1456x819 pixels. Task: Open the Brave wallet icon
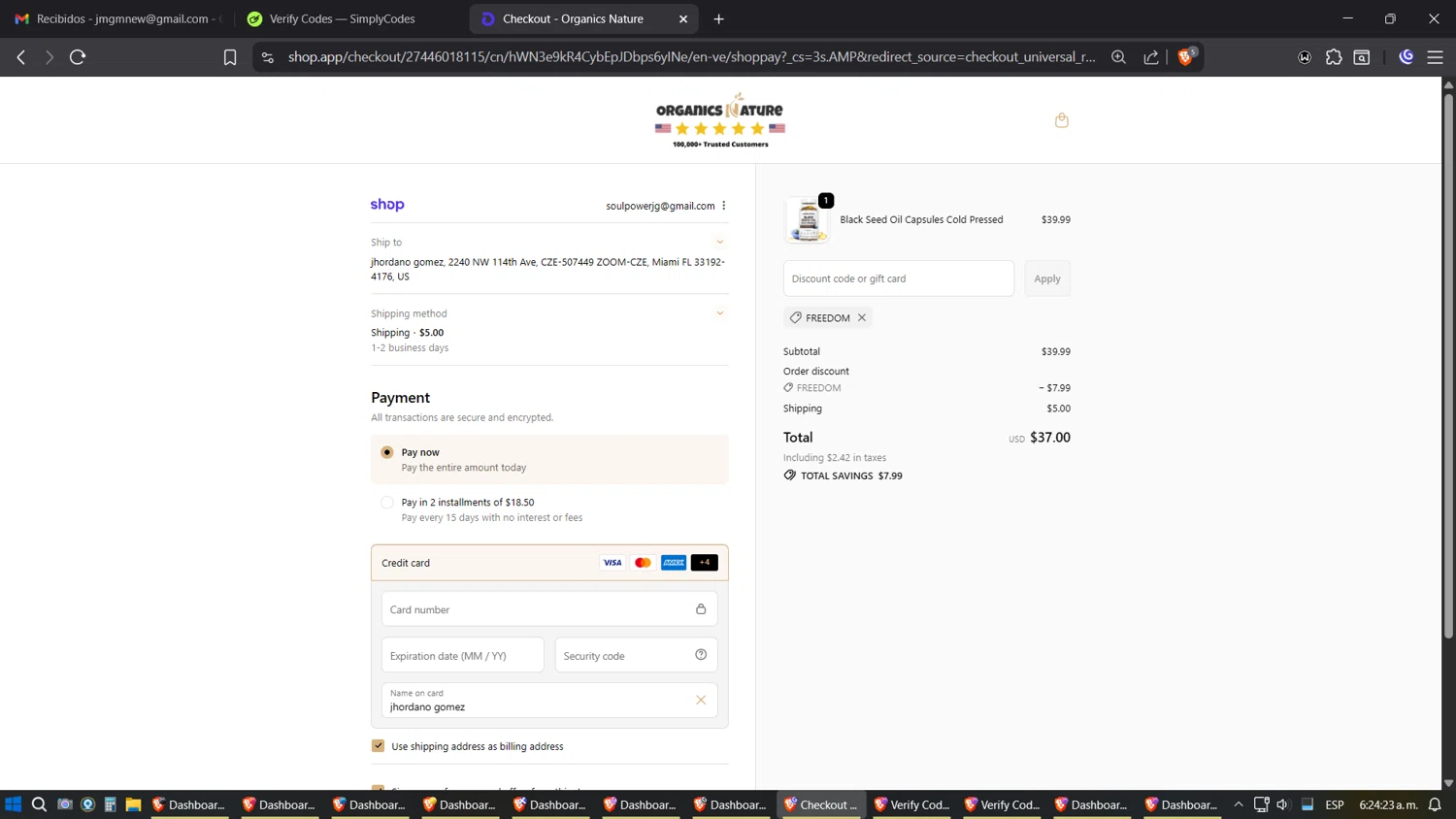point(1305,57)
